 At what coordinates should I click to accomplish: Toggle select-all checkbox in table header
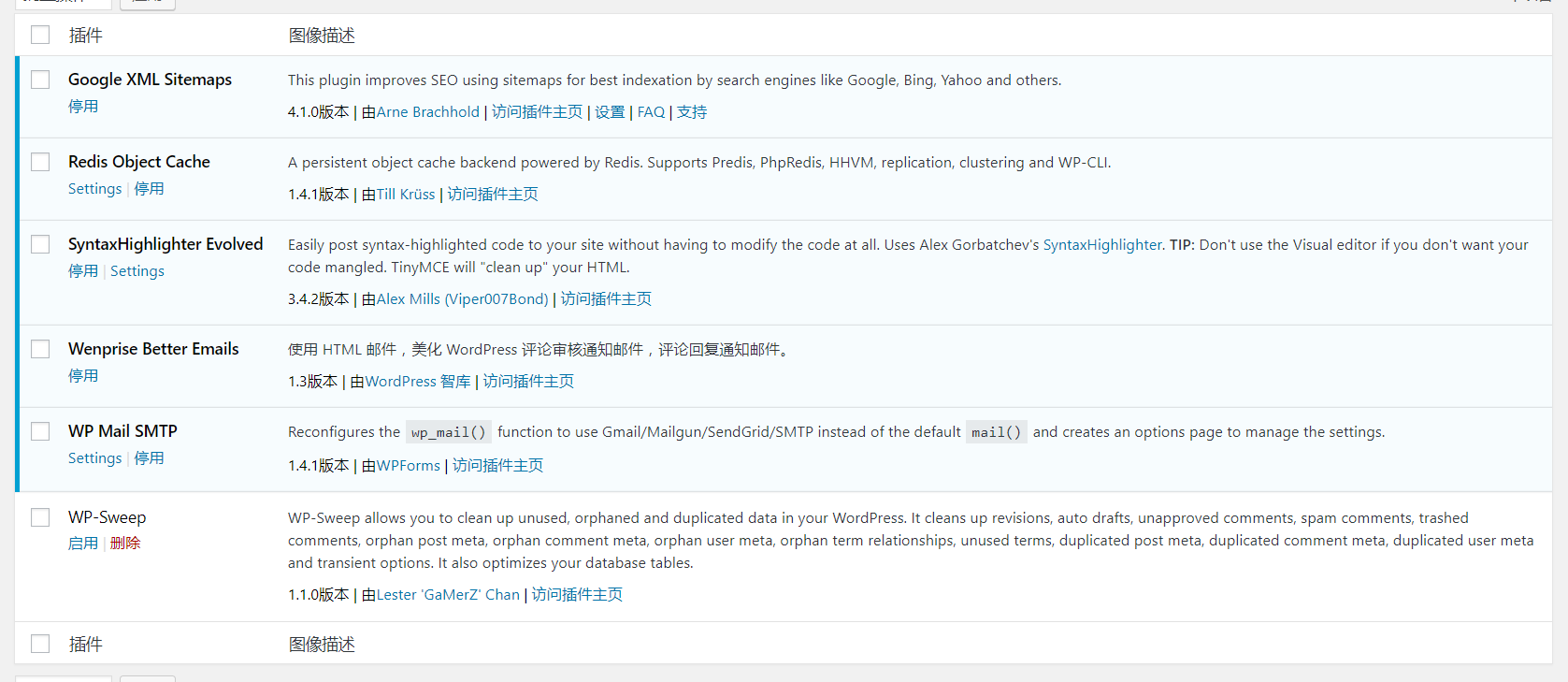pyautogui.click(x=40, y=35)
